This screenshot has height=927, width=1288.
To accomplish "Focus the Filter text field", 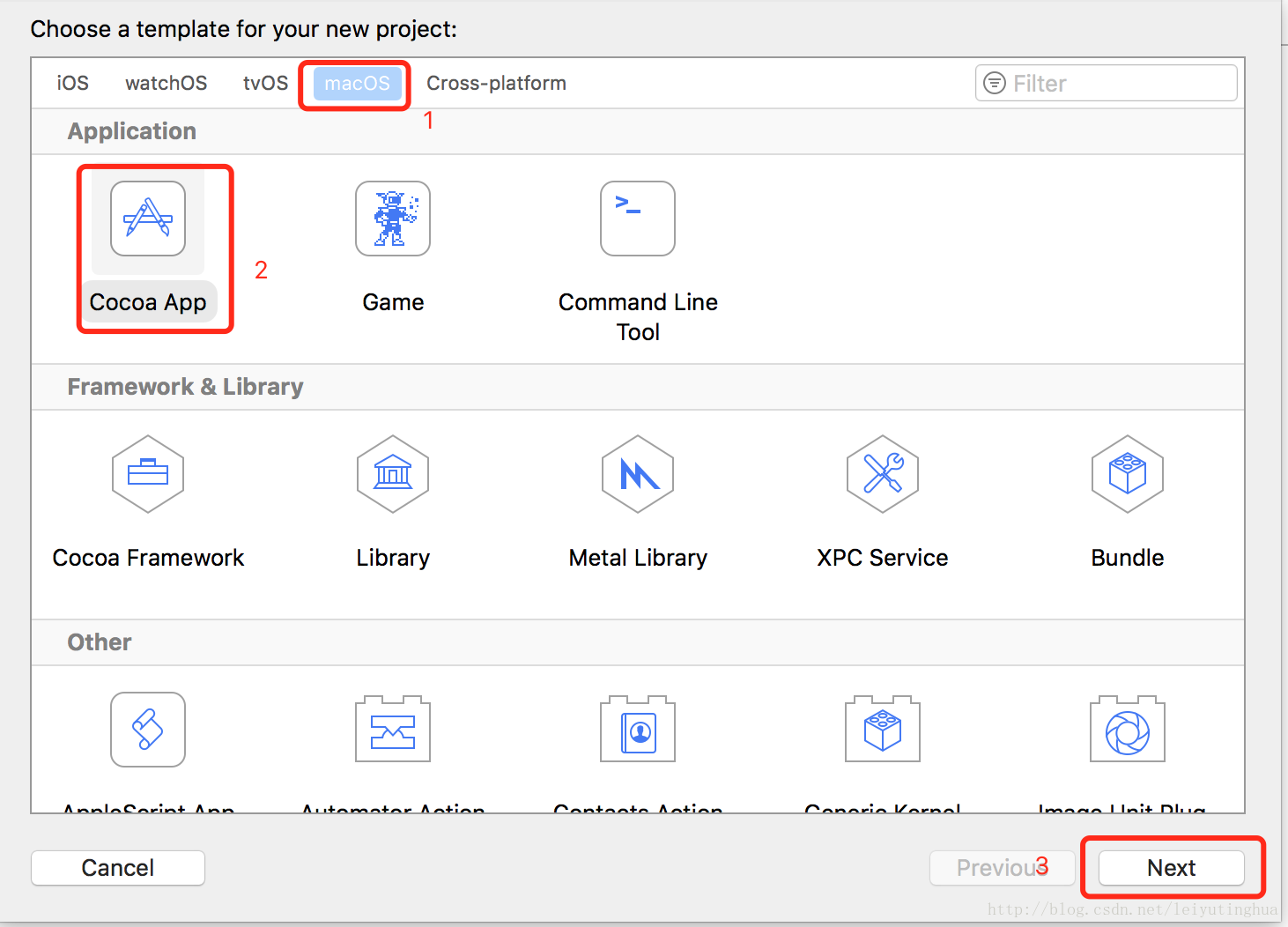I will coord(1107,83).
